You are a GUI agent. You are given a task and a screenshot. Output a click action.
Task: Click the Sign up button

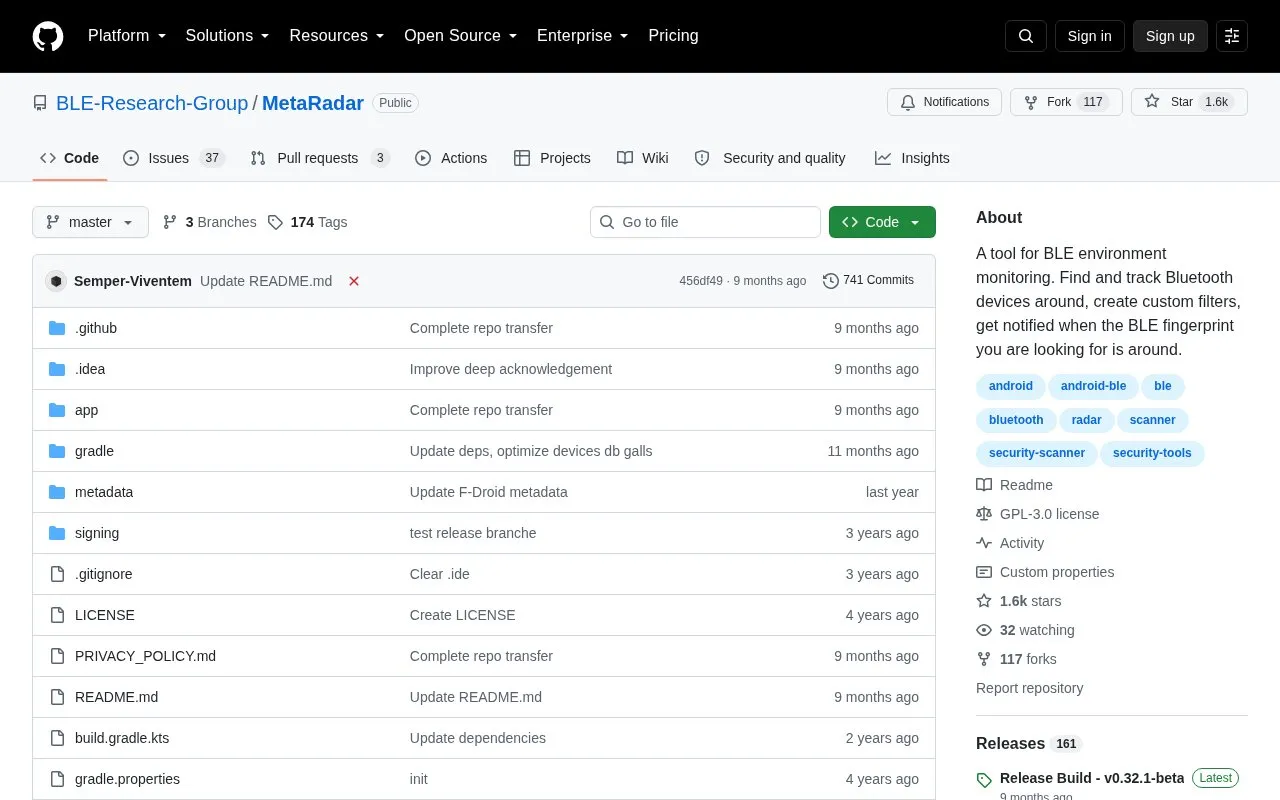coord(1170,36)
